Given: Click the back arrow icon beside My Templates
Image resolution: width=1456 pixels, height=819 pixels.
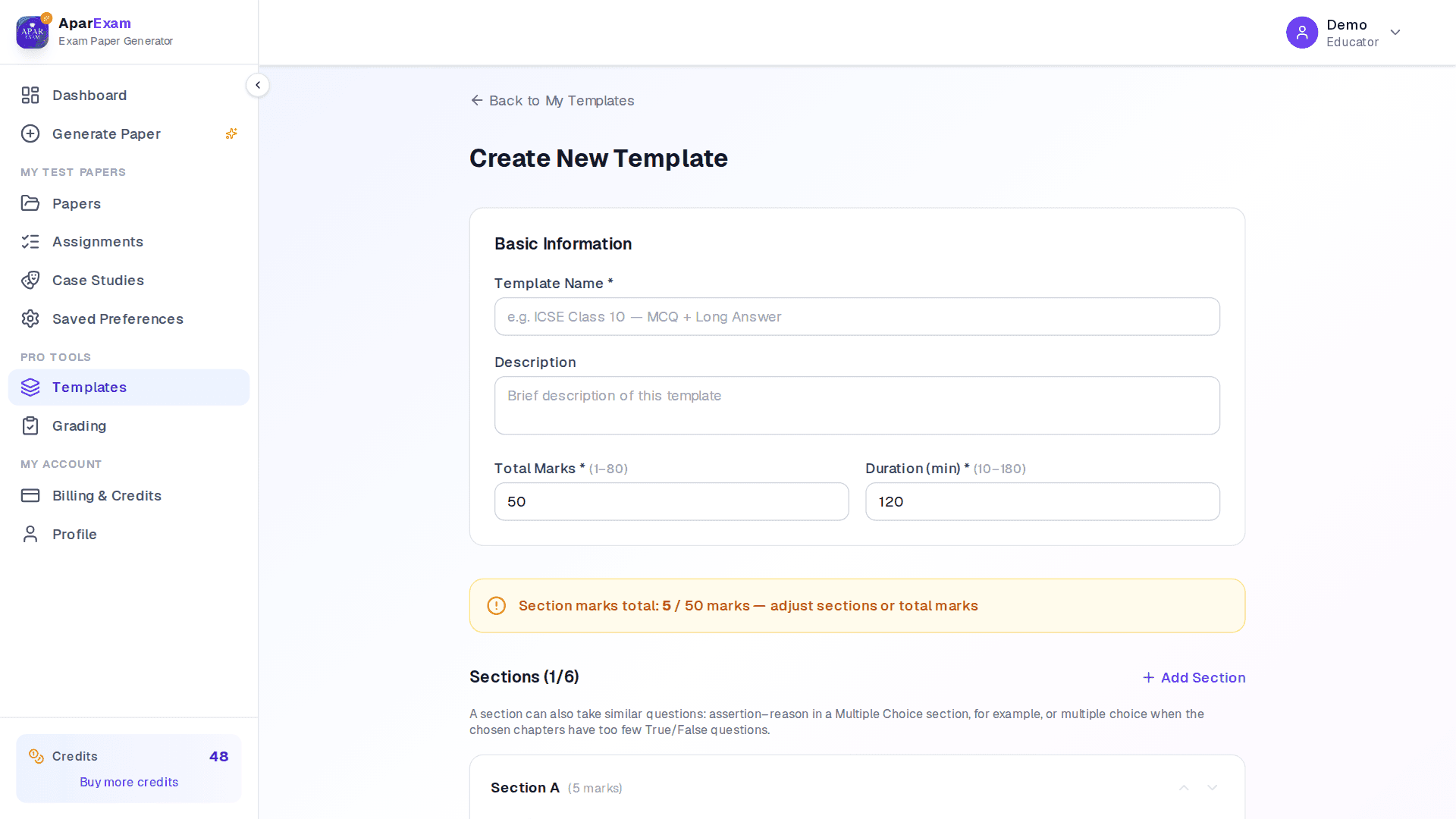Looking at the screenshot, I should (477, 100).
